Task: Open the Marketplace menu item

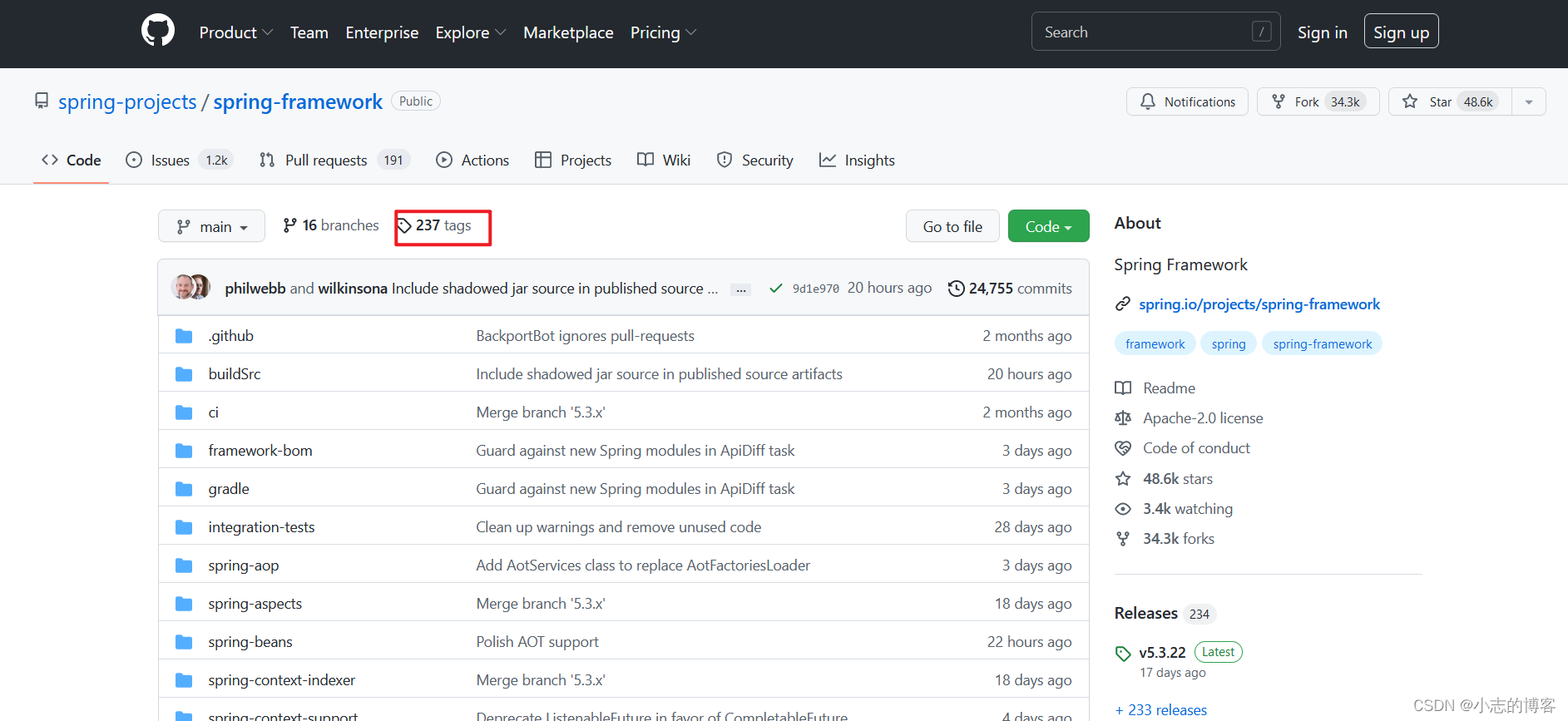Action: coord(568,32)
